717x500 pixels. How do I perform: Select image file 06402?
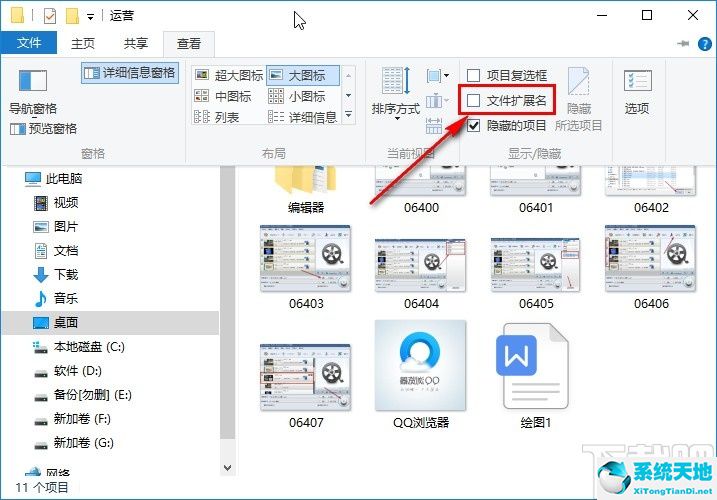pos(651,191)
